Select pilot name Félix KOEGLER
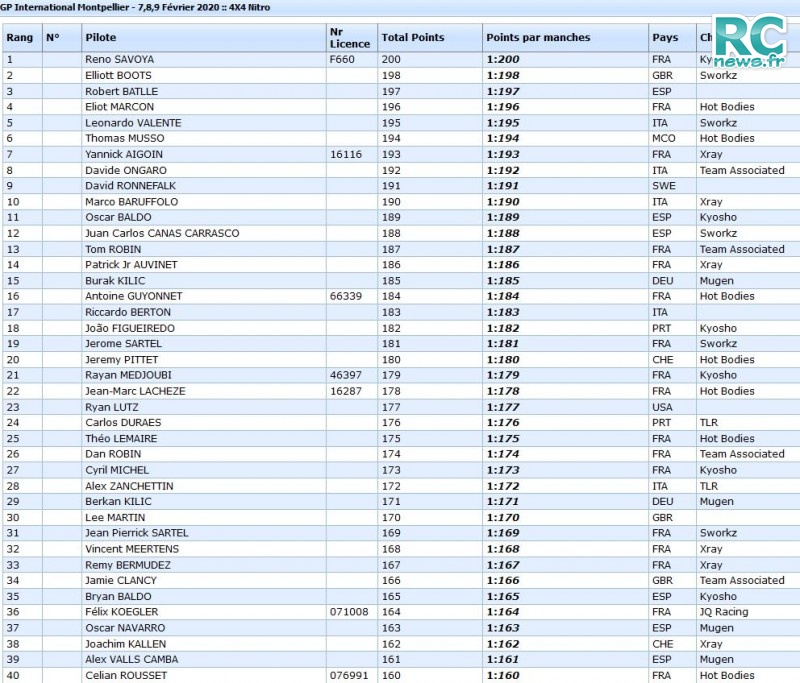This screenshot has height=683, width=800. point(122,613)
